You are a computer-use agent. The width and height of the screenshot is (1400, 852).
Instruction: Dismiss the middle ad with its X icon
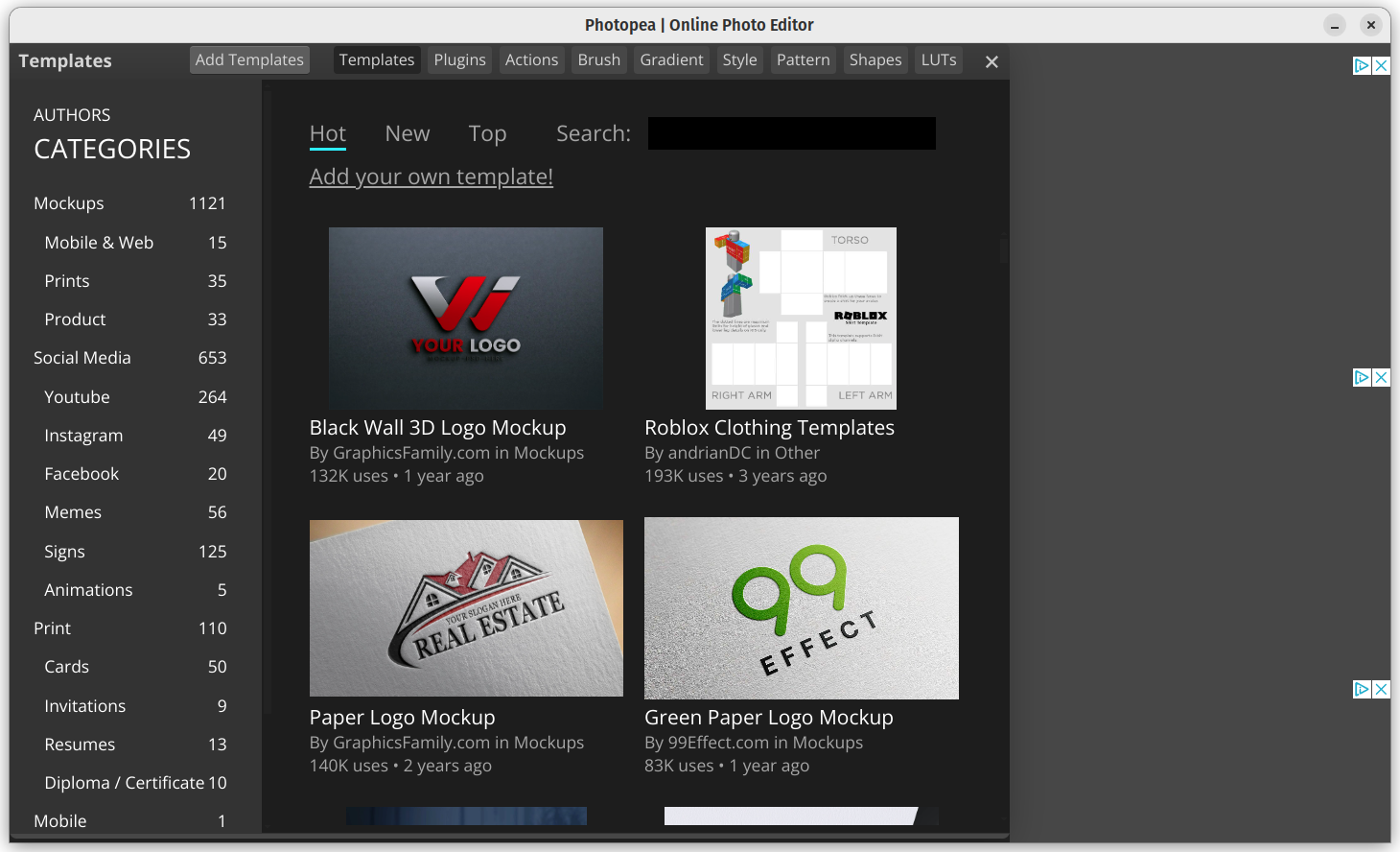pos(1381,377)
